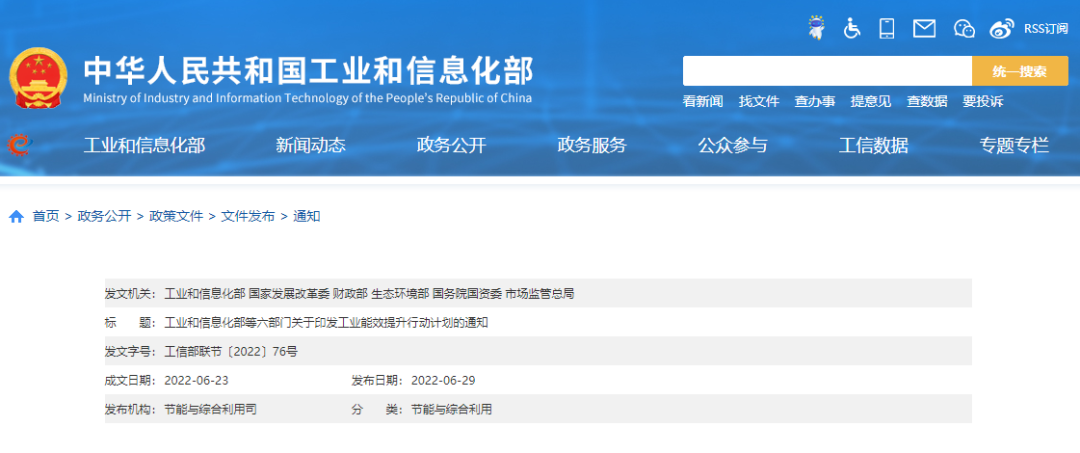Click the 要投诉 quick link
The image size is (1080, 453).
[x=982, y=101]
